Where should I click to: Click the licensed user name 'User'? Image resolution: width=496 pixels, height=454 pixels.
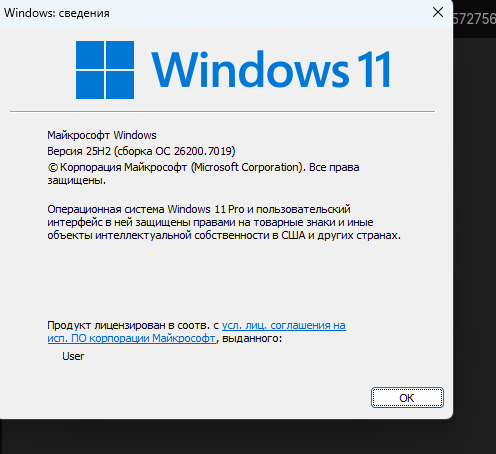[73, 356]
